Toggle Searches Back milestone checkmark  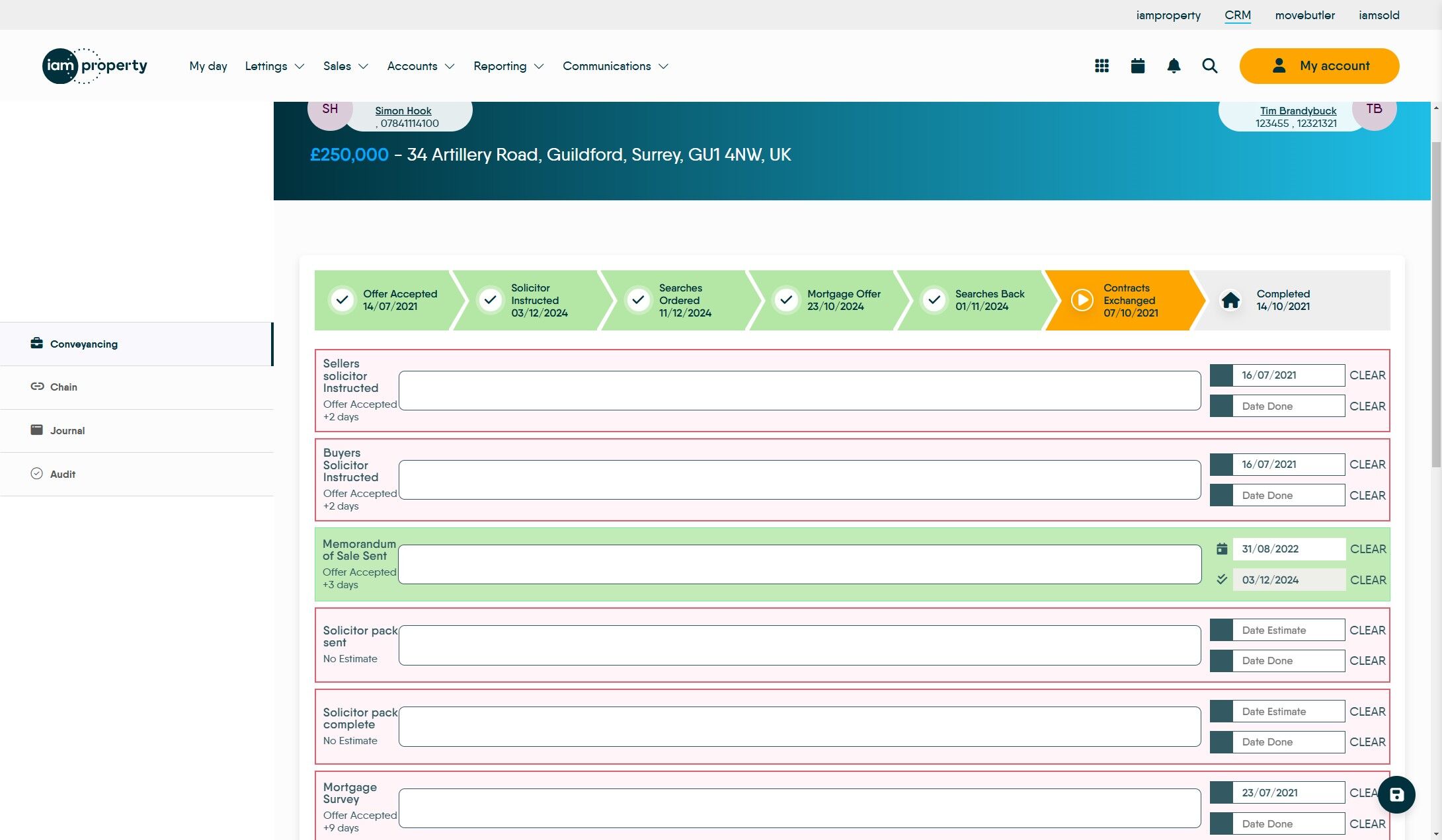tap(934, 301)
